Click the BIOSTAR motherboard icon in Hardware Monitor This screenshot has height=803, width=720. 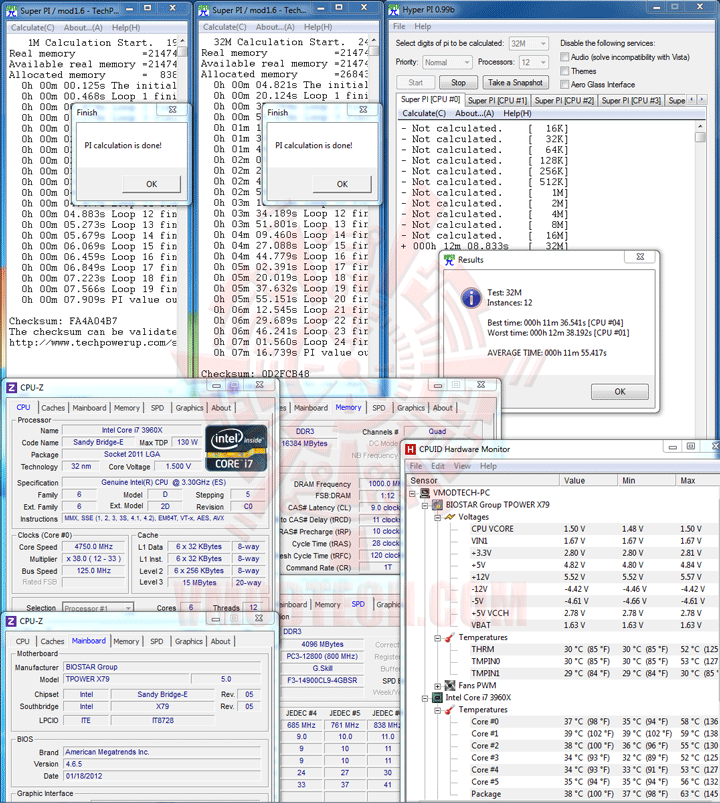(437, 505)
